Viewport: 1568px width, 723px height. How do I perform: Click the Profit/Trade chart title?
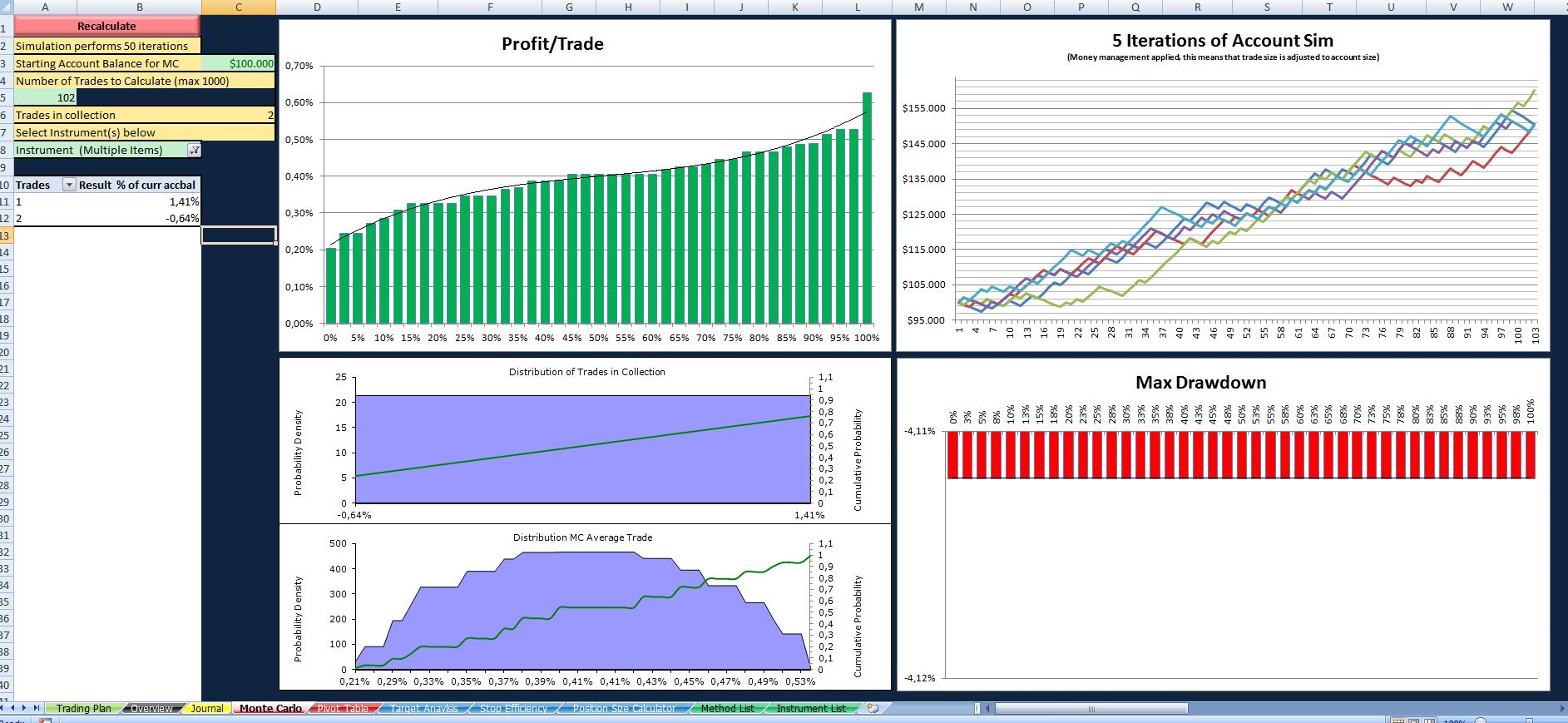point(552,44)
